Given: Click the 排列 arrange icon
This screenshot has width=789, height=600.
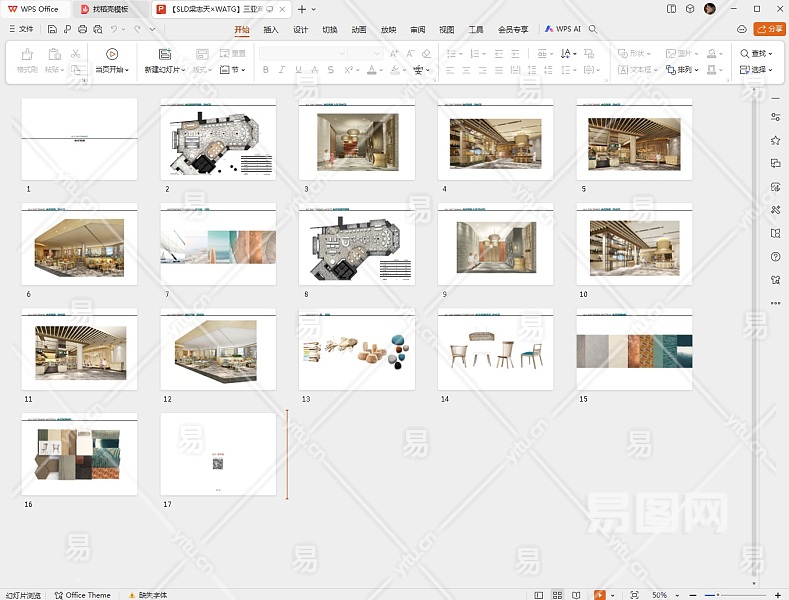Looking at the screenshot, I should [x=670, y=70].
